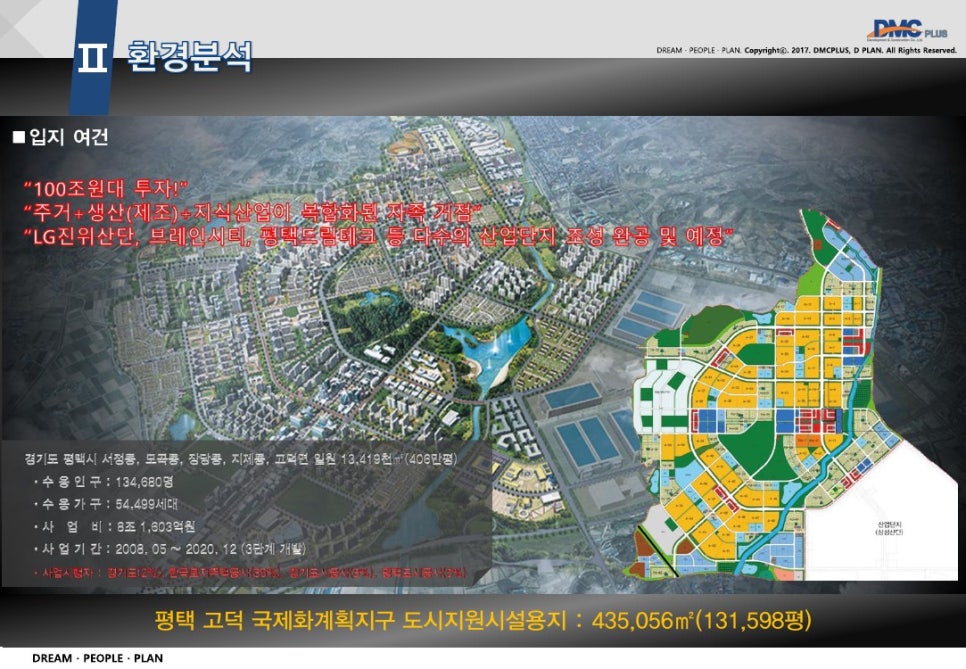The width and height of the screenshot is (966, 669).
Task: Click the location line starting 경기도 평택시 서정동
Action: 242,460
